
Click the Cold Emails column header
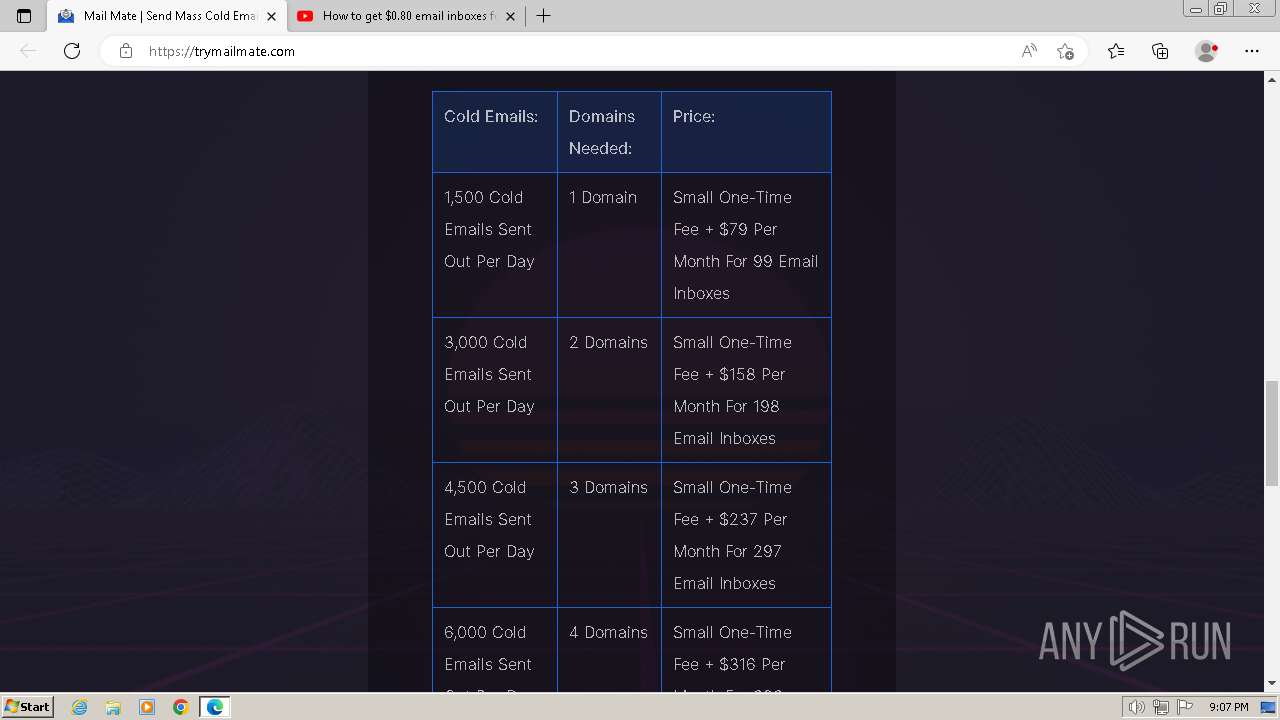[495, 132]
